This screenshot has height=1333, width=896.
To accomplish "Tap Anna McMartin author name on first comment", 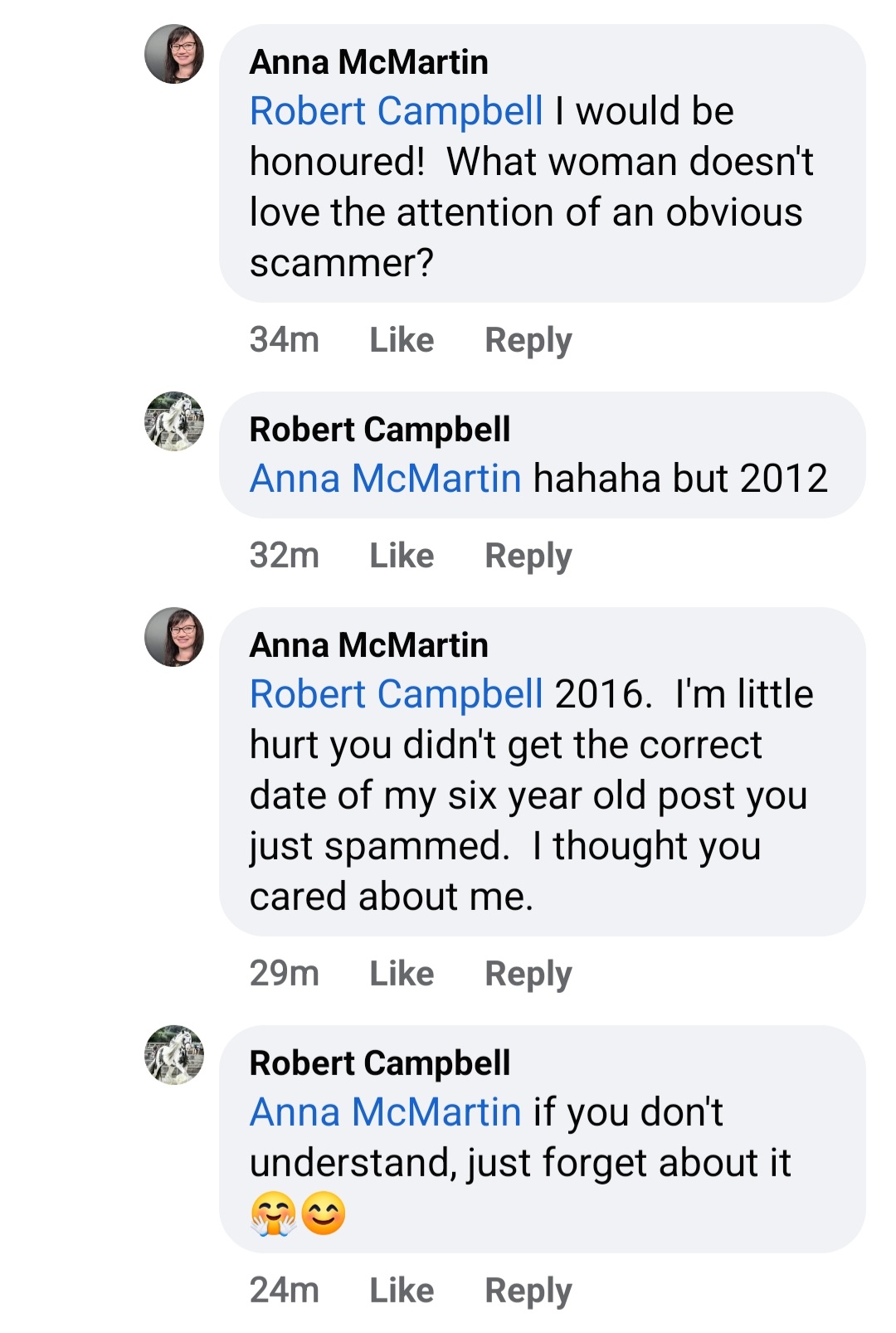I will pos(369,62).
